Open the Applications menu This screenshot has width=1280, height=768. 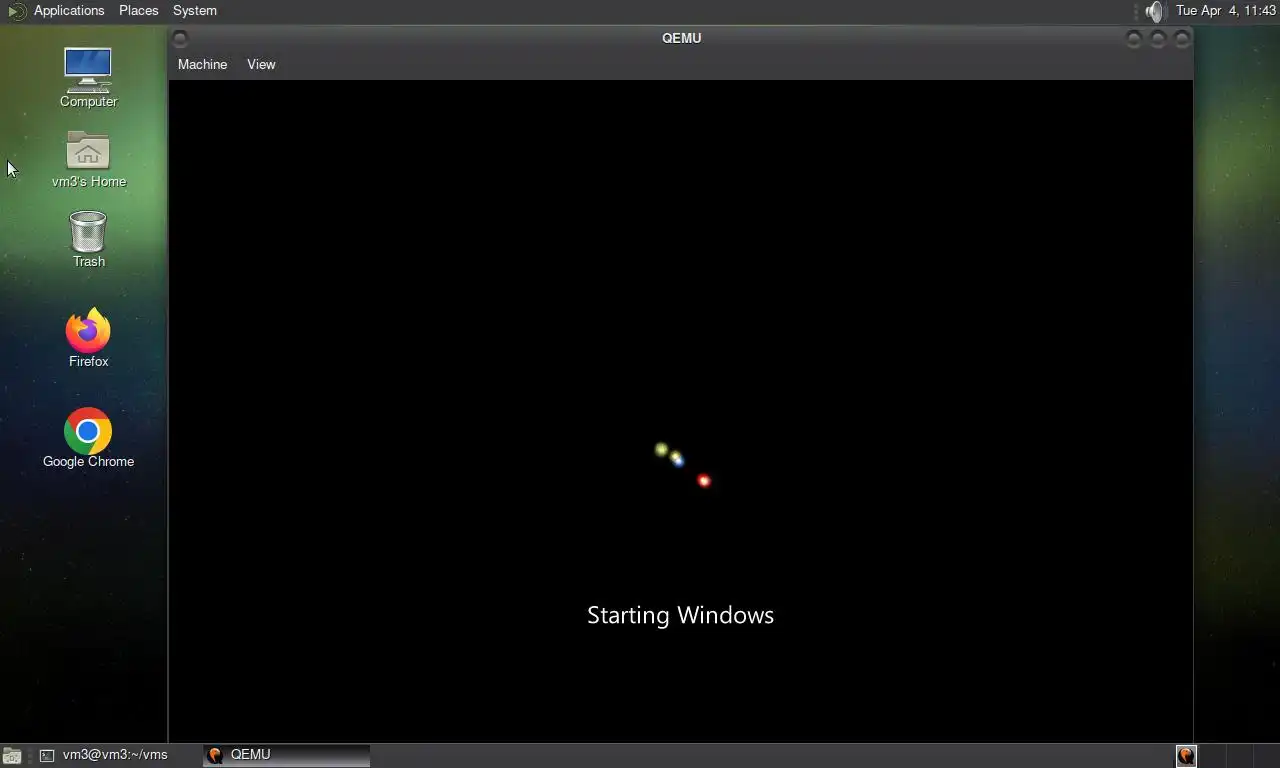click(x=69, y=10)
